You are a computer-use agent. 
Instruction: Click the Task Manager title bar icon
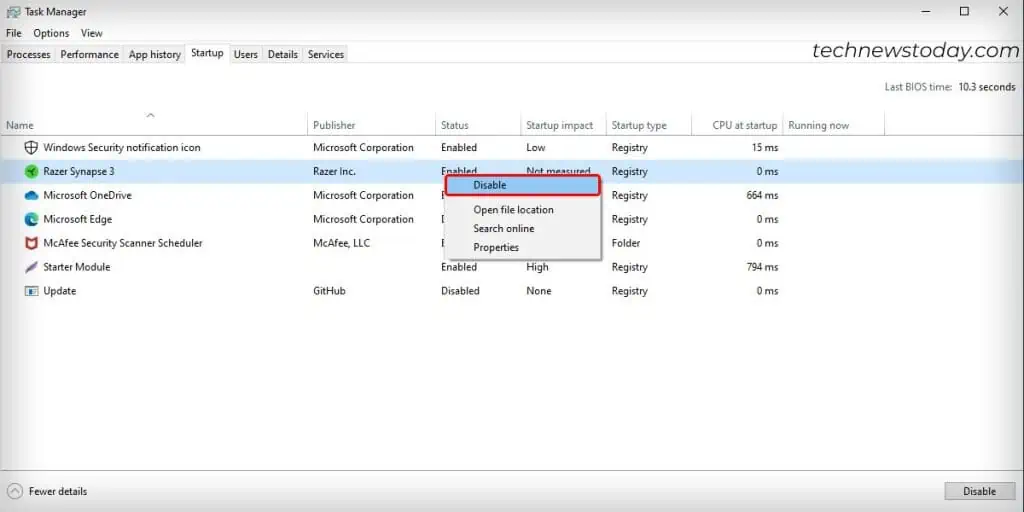(x=13, y=12)
